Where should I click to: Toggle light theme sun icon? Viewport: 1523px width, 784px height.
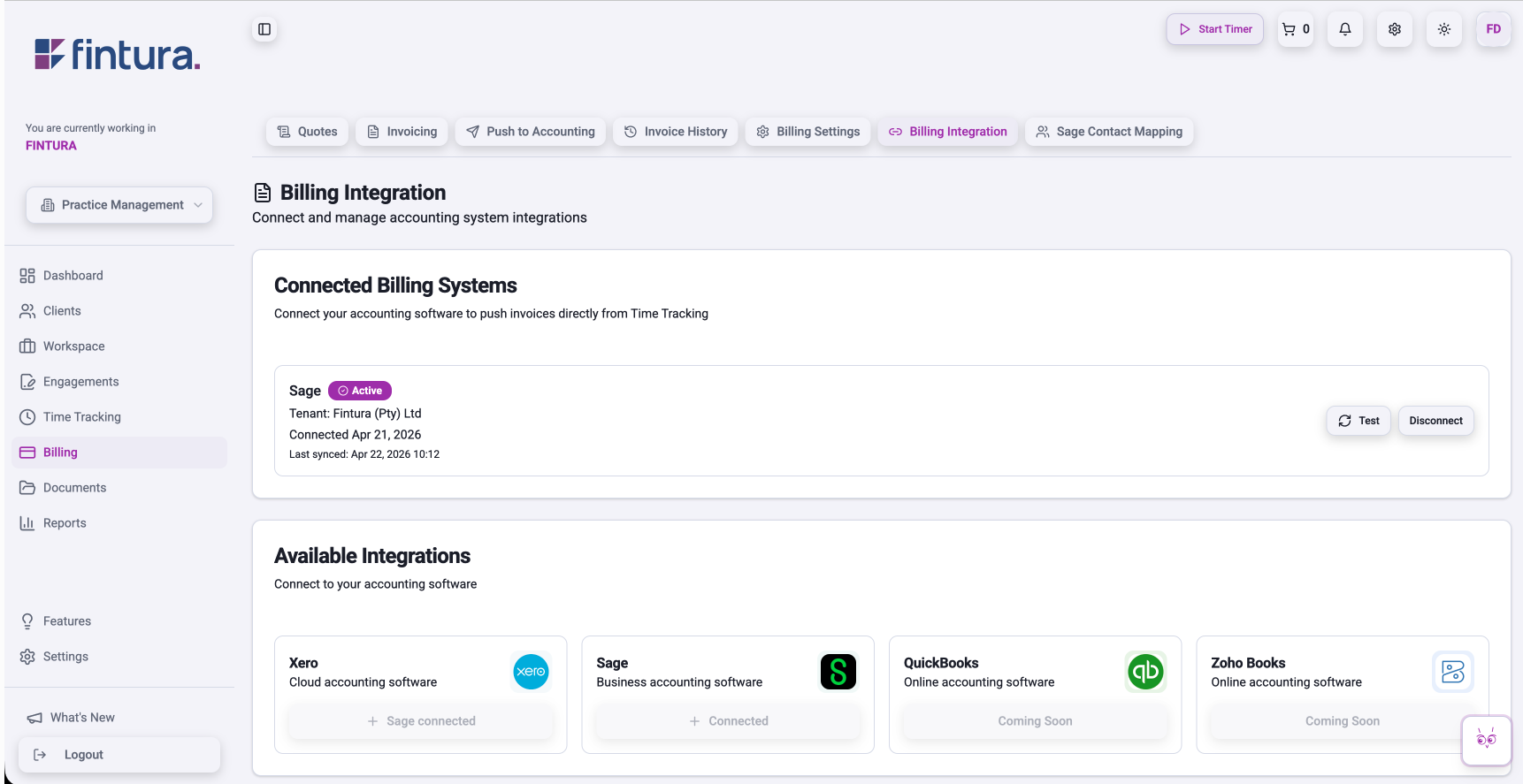click(1444, 29)
